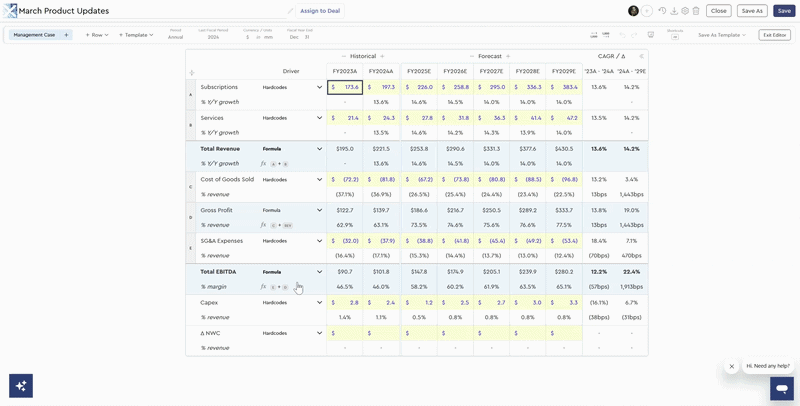
Task: Click the fx formula icon in Total EBITDA row
Action: (263, 287)
